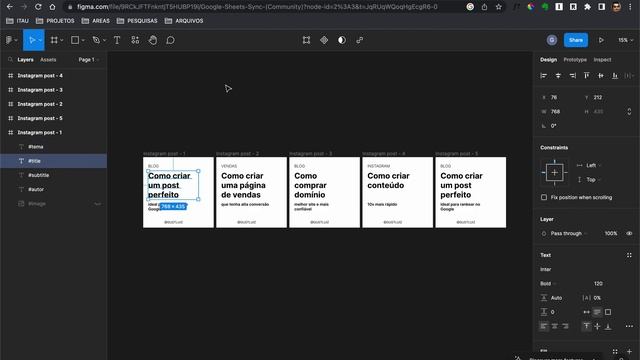Click the Align left icon

544,76
